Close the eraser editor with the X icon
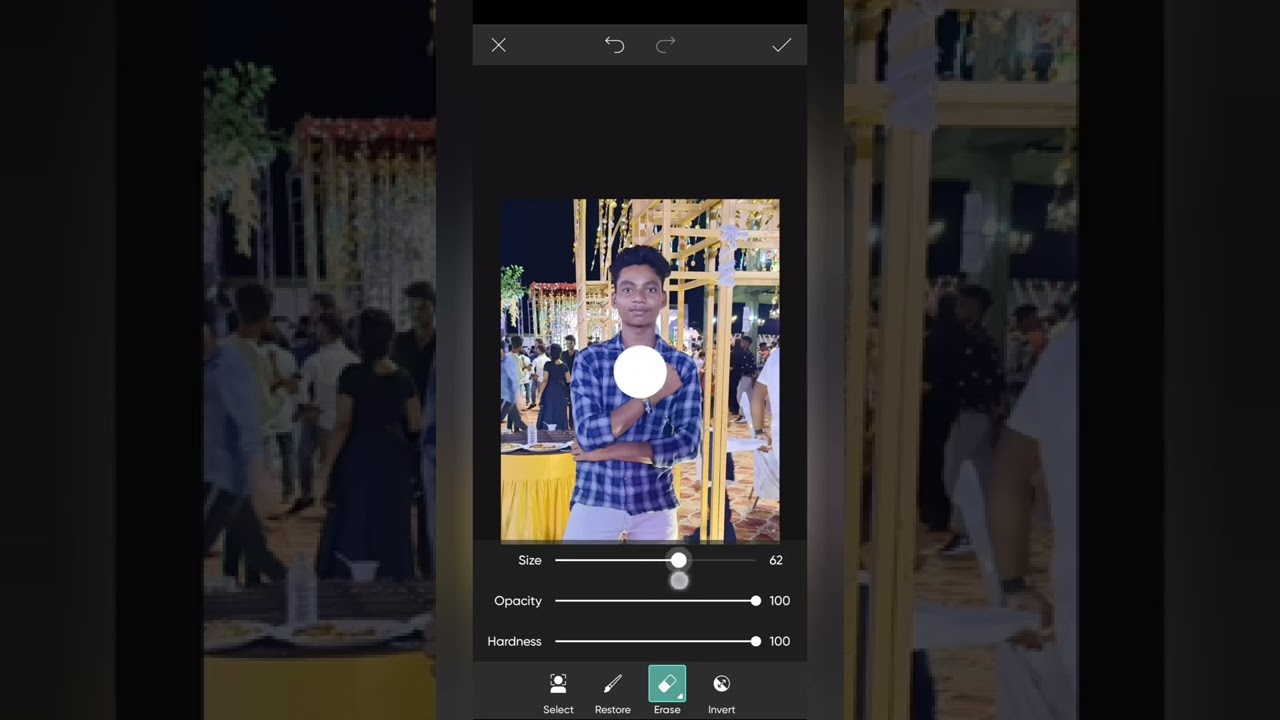1280x720 pixels. 498,45
